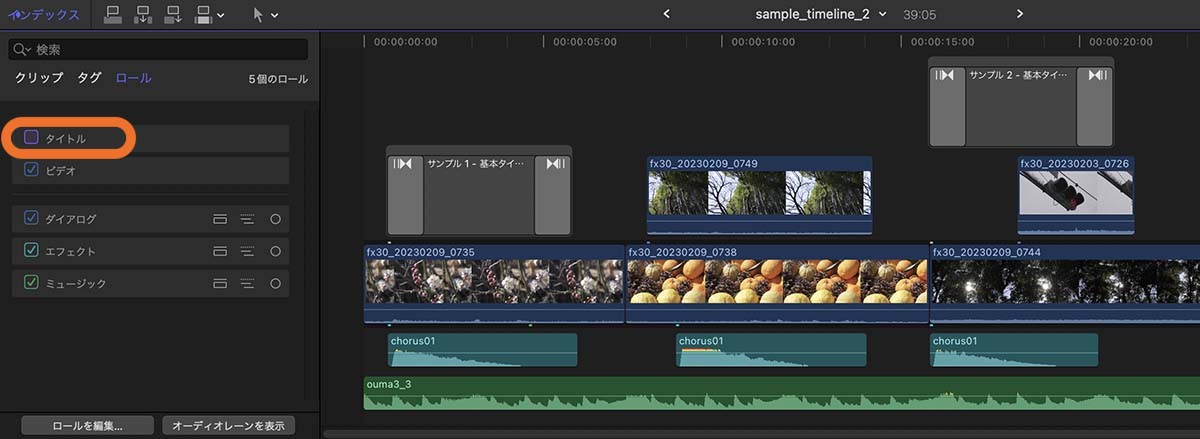Click the insert clip edit icon
Screen dimensions: 1200x439
[x=143, y=14]
